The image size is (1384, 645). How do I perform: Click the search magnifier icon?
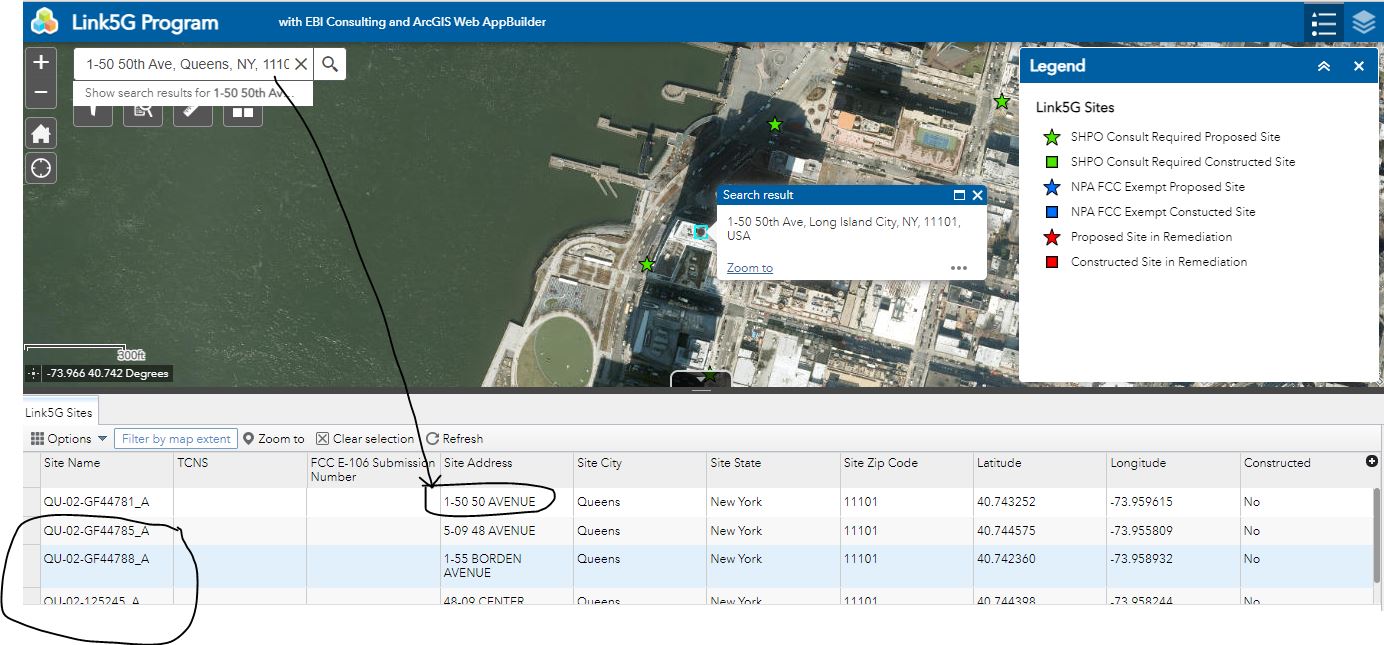pyautogui.click(x=330, y=64)
